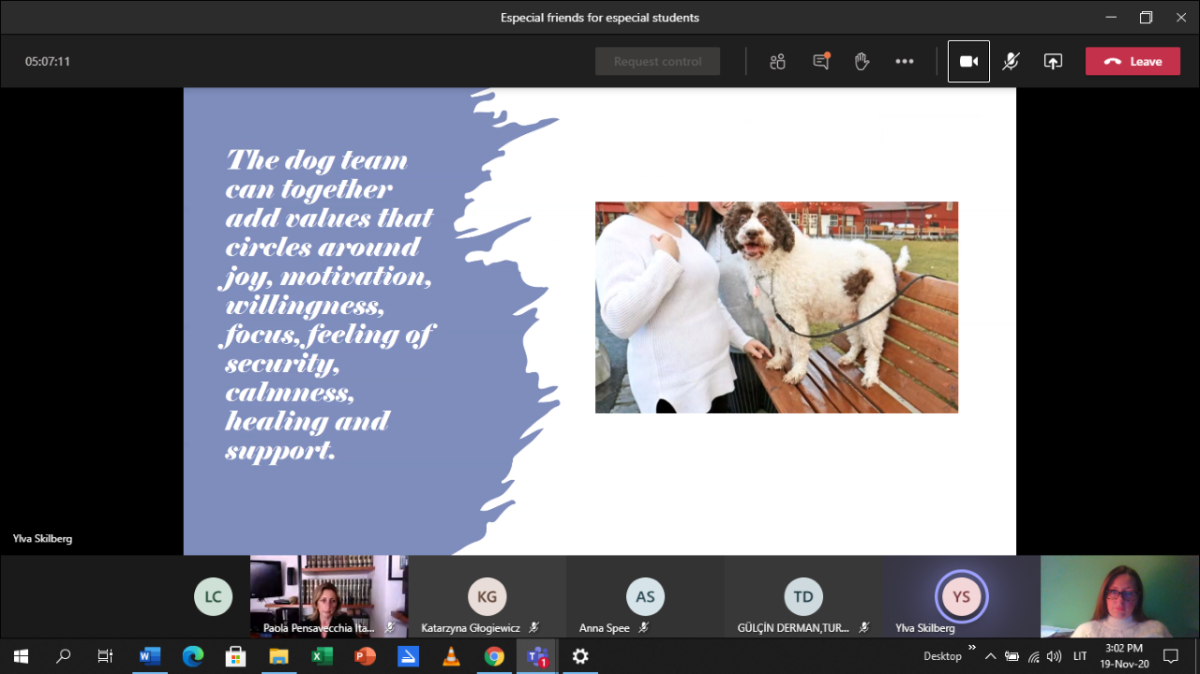The height and width of the screenshot is (674, 1200).
Task: Click the Request control button
Action: (x=657, y=61)
